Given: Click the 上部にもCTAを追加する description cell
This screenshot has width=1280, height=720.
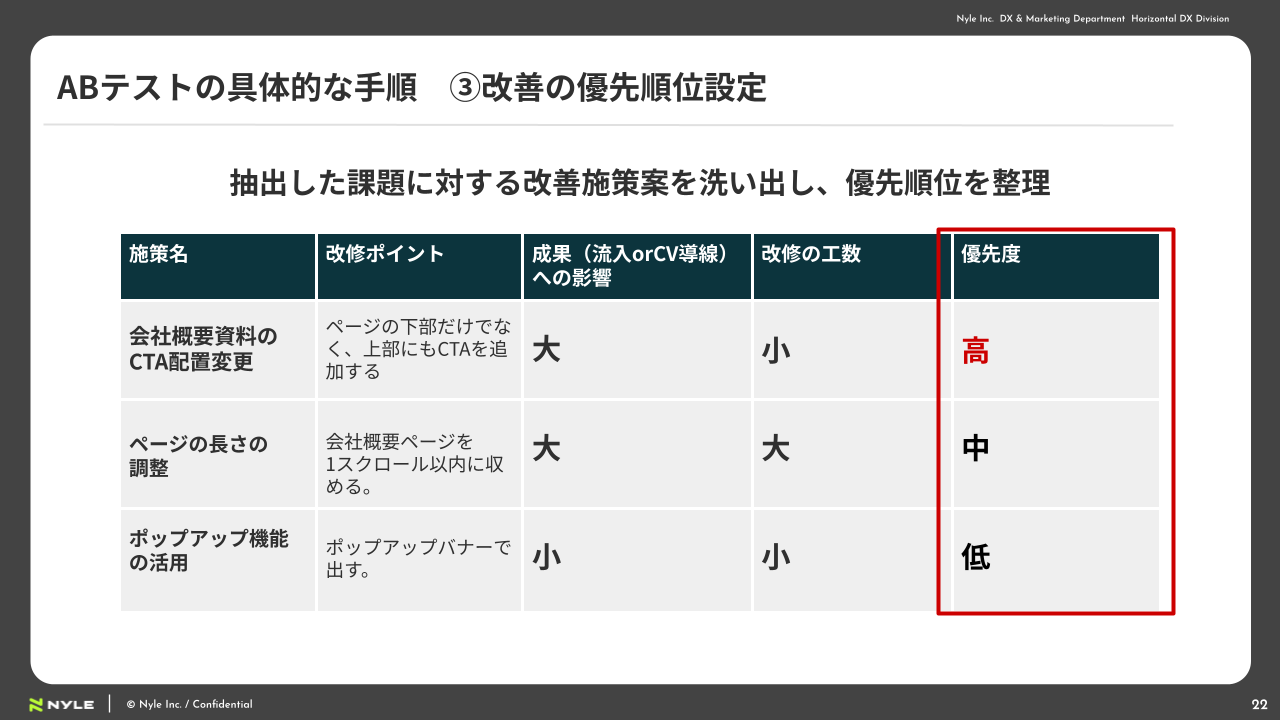Looking at the screenshot, I should coord(418,349).
